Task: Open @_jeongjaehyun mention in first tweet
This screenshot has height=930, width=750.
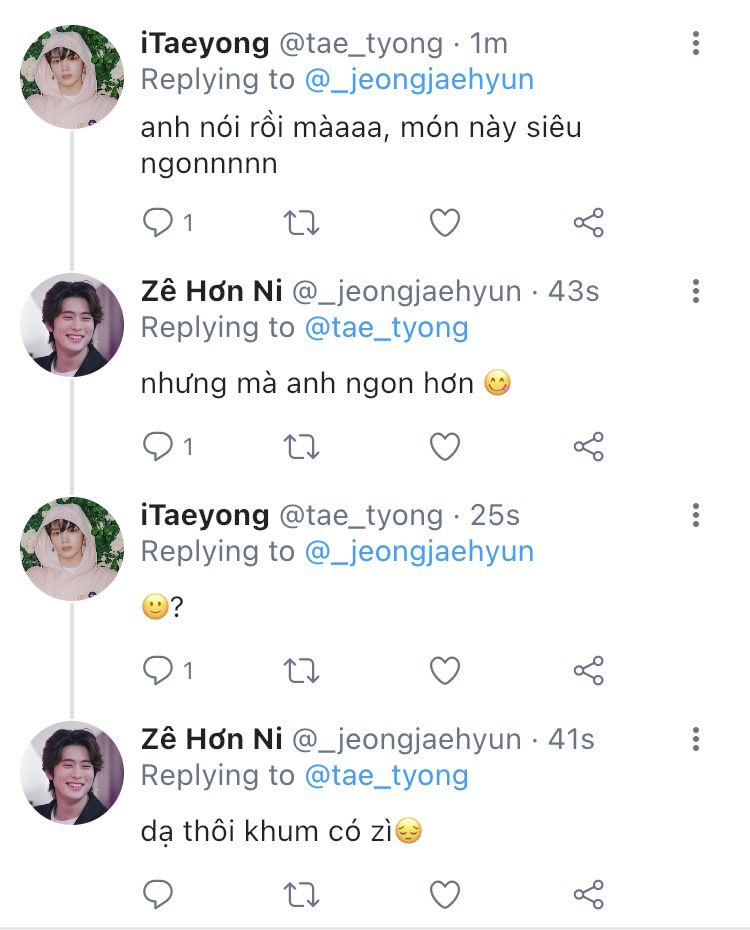Action: point(419,79)
